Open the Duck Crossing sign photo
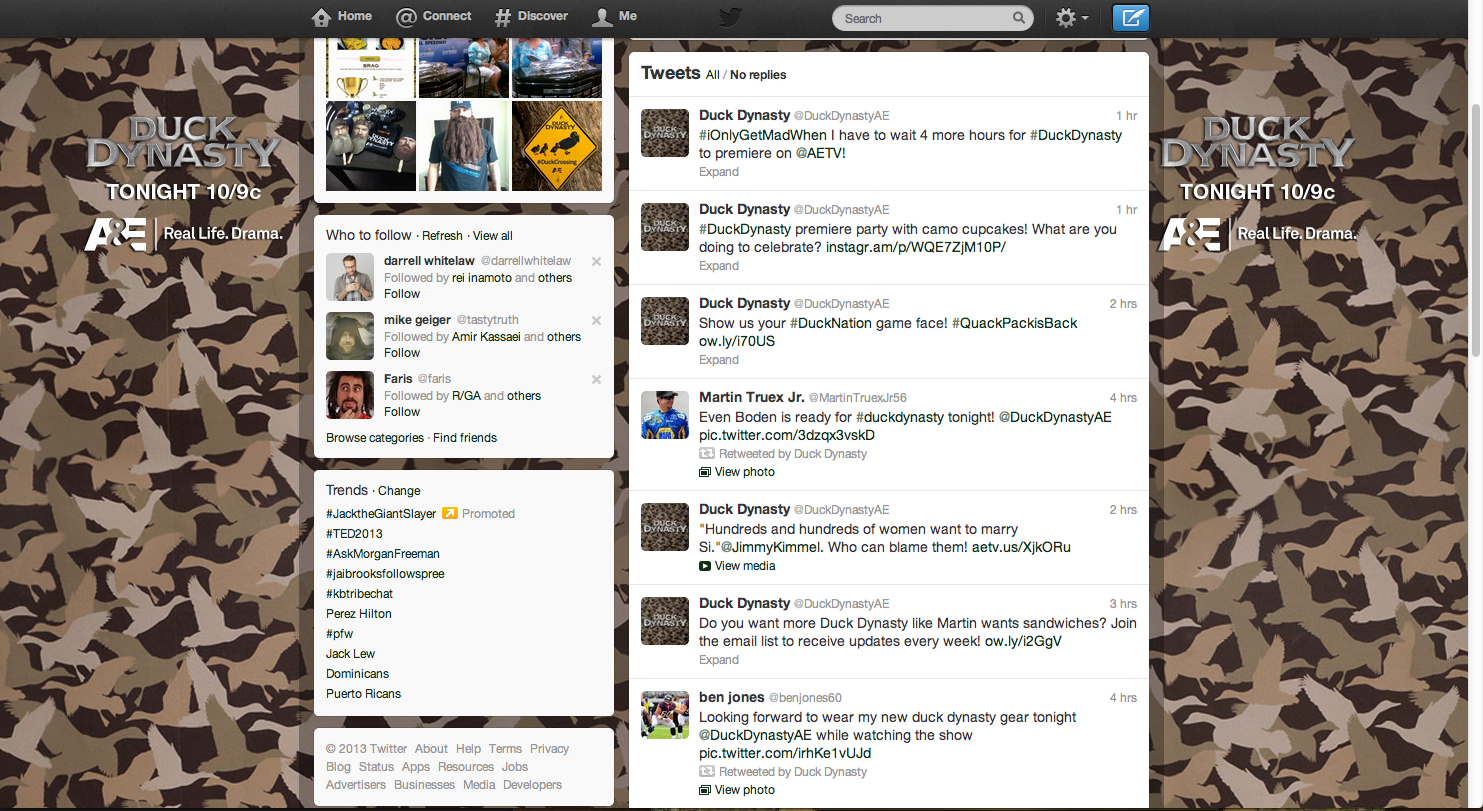This screenshot has height=811, width=1483. point(557,146)
